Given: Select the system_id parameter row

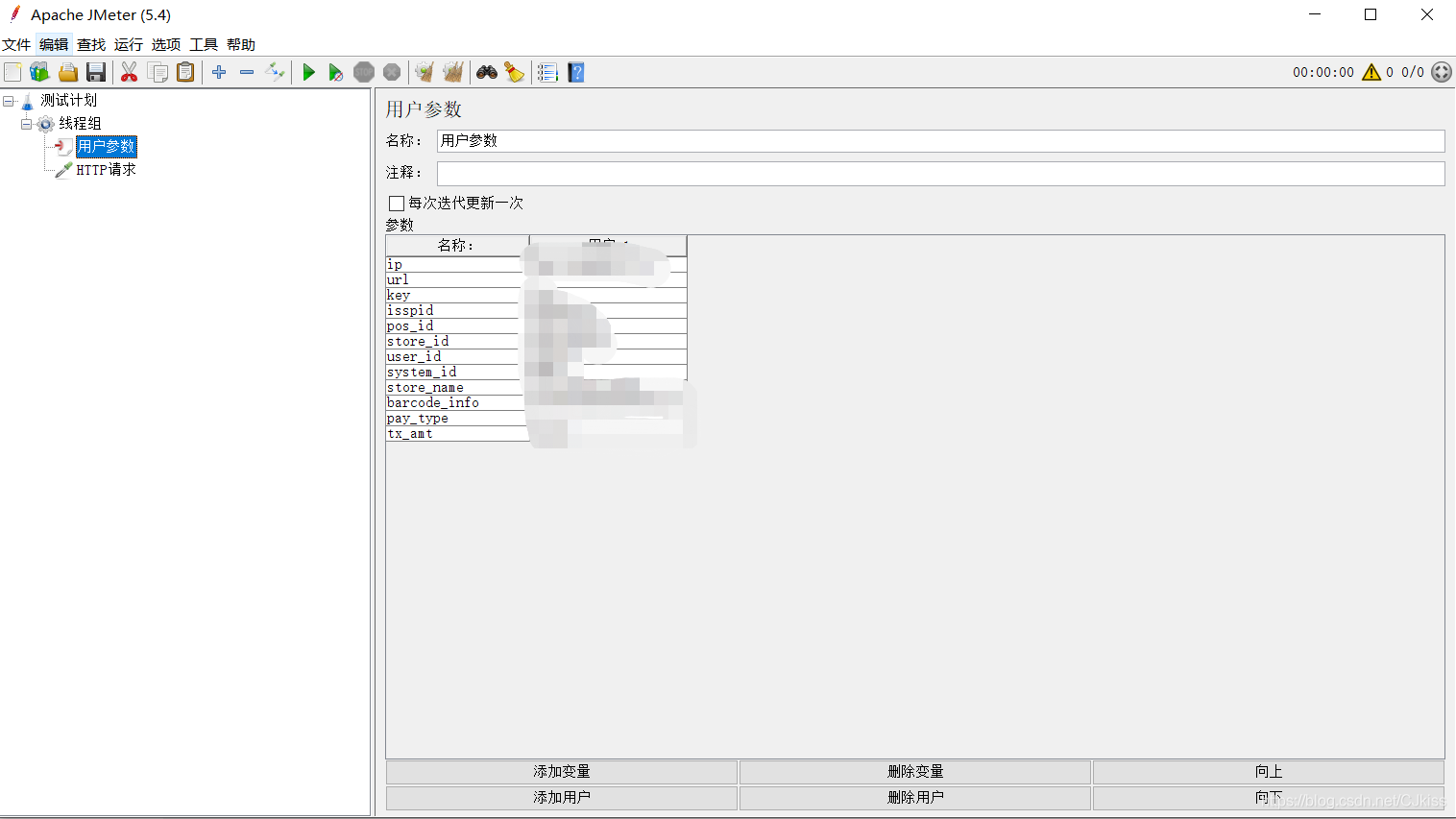Looking at the screenshot, I should [x=536, y=373].
